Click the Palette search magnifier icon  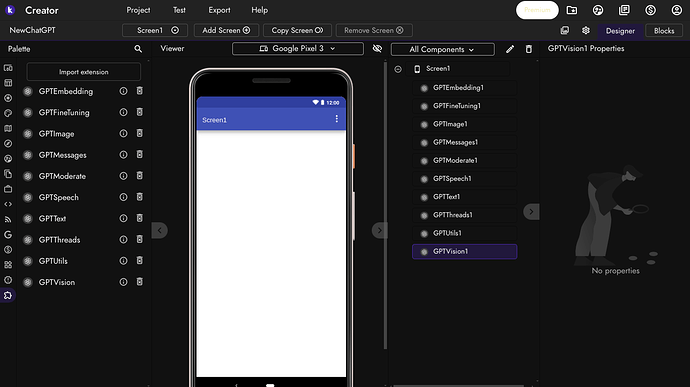(x=138, y=49)
